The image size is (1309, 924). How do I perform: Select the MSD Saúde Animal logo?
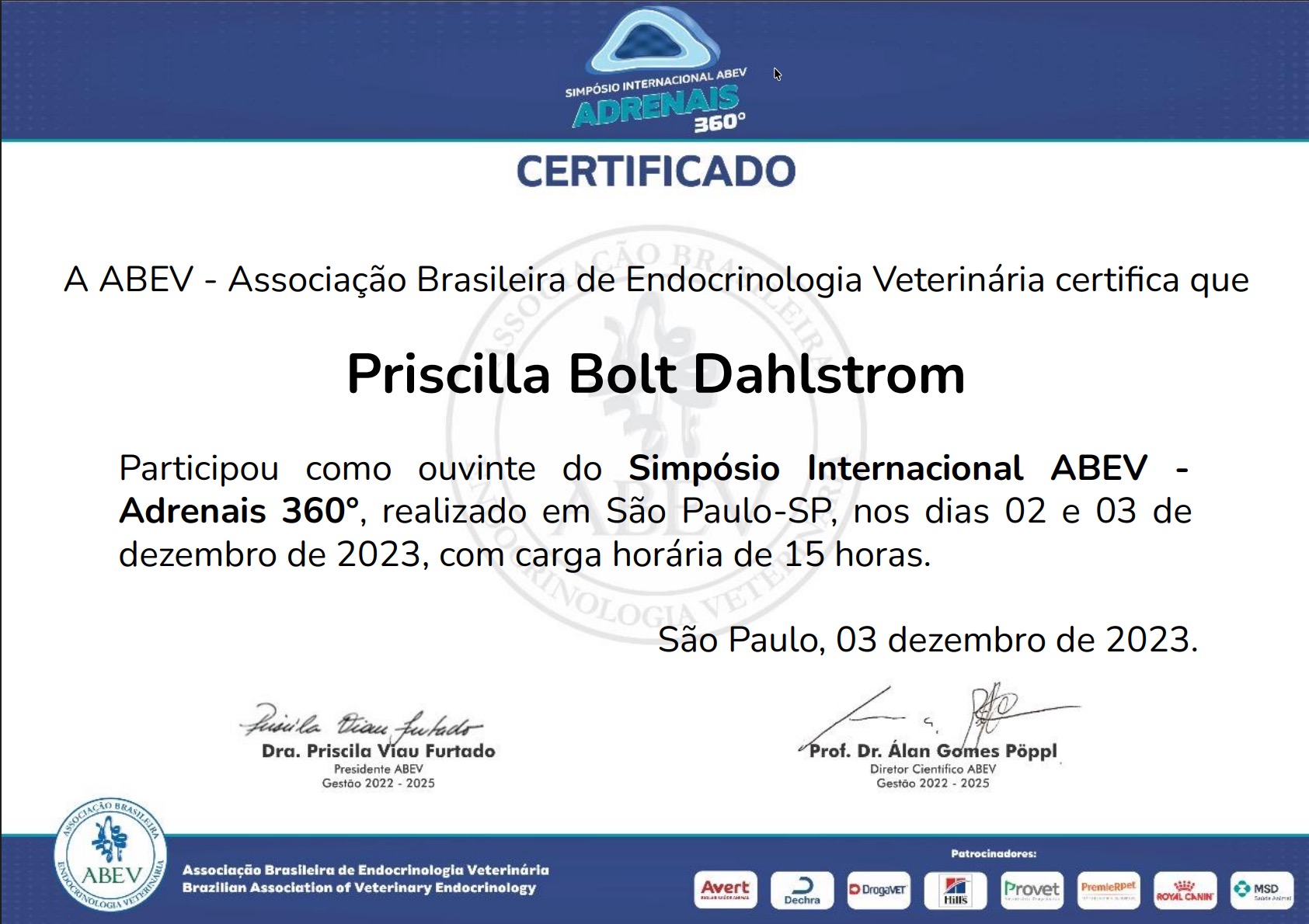1261,890
